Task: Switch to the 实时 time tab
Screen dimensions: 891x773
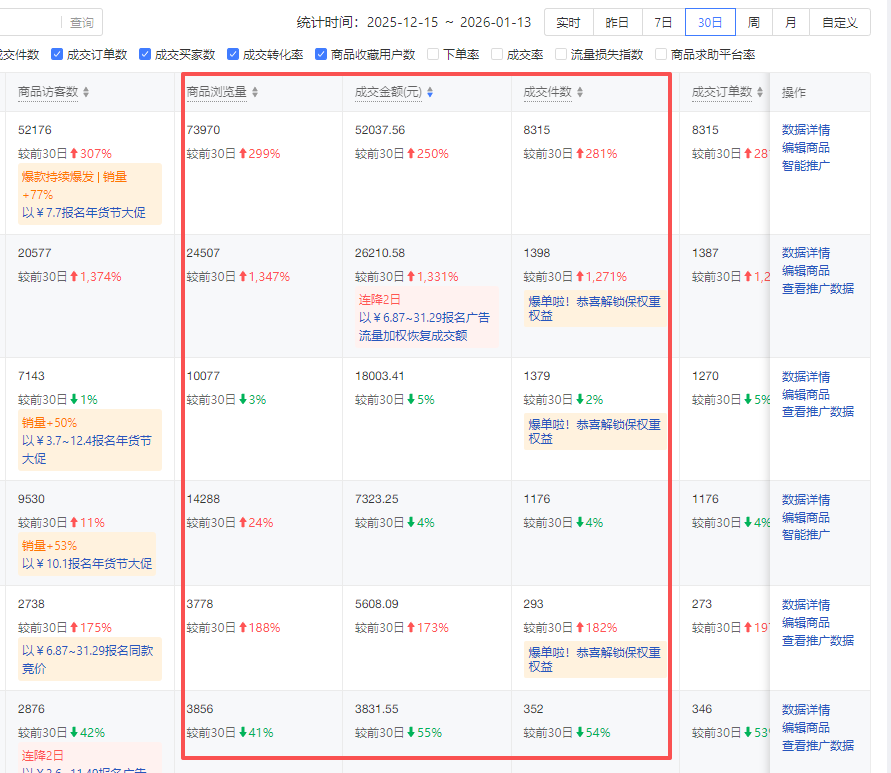Action: [x=569, y=22]
